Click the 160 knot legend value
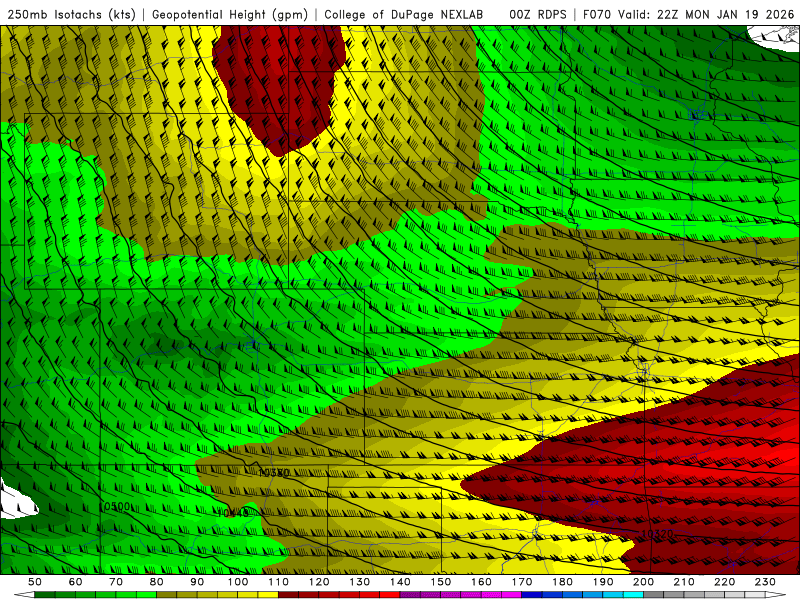This screenshot has width=800, height=600. click(x=482, y=582)
